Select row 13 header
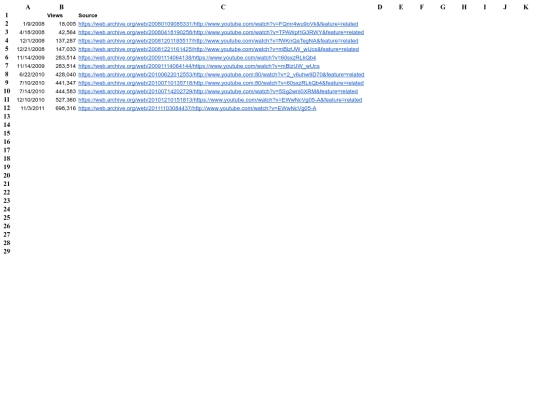The image size is (540, 405). coord(7,116)
